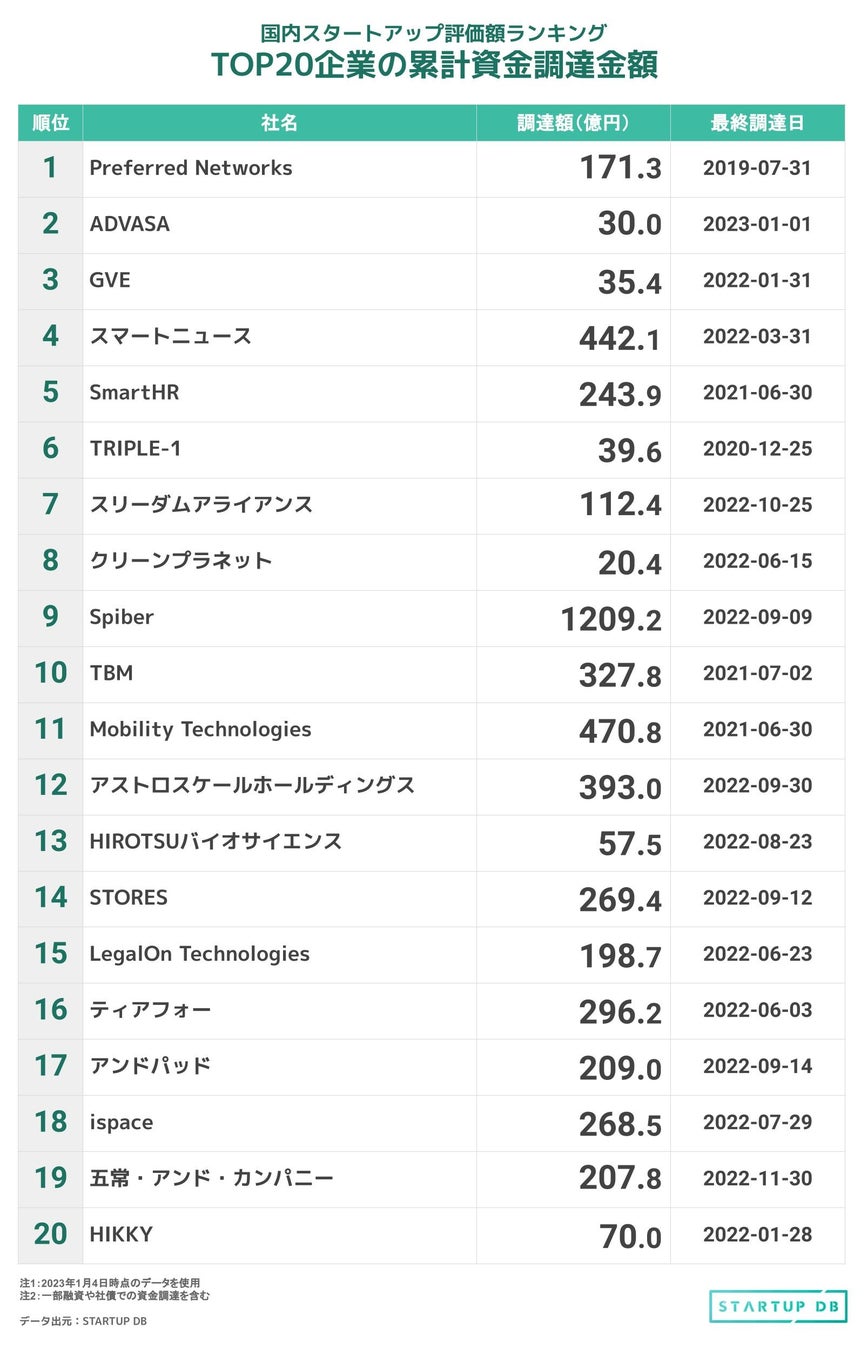
Task: Click the データ出元:STARTUP DB source text
Action: [x=84, y=1321]
